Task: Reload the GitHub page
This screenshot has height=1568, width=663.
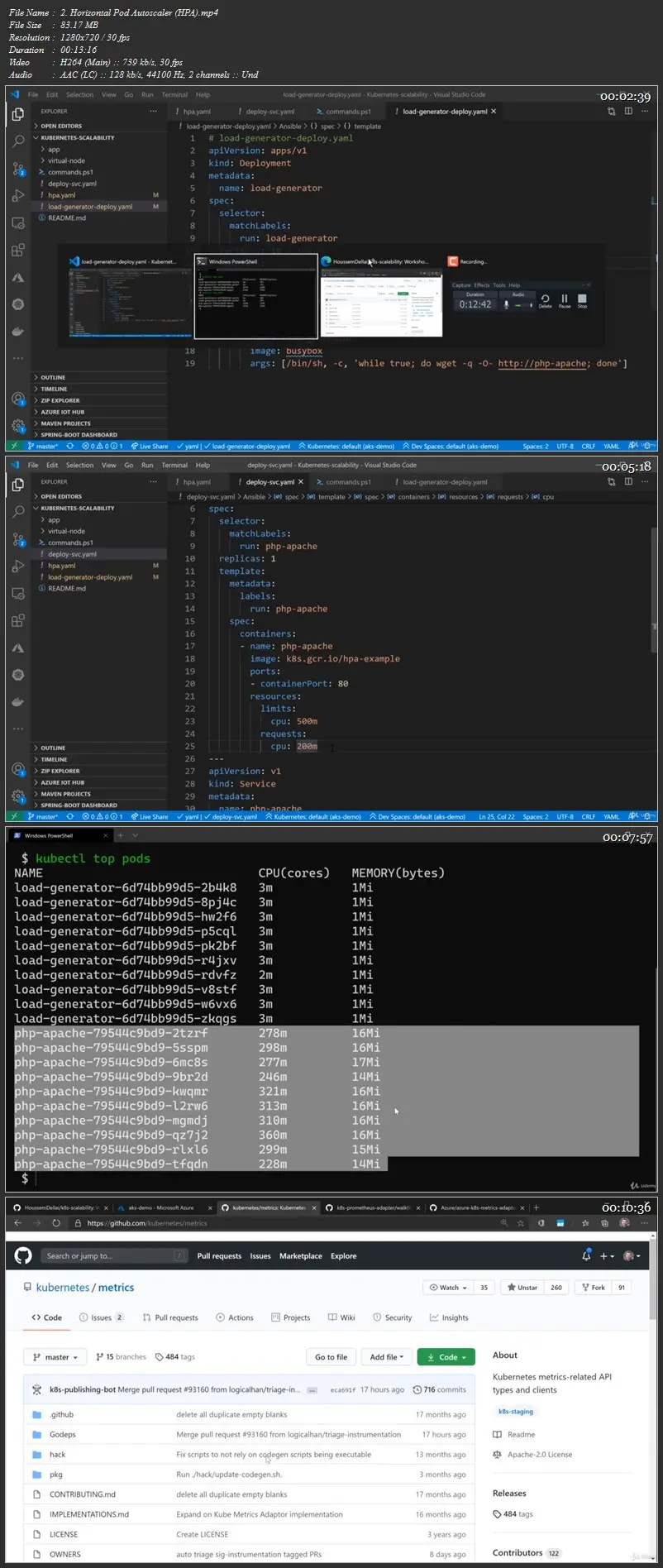Action: (x=56, y=1222)
